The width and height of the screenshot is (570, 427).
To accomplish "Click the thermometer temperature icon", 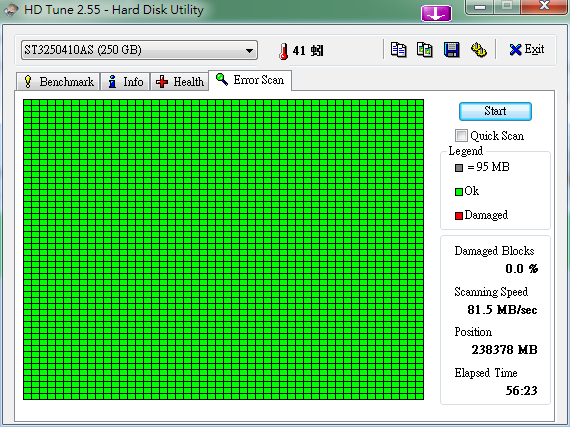I will (x=284, y=51).
